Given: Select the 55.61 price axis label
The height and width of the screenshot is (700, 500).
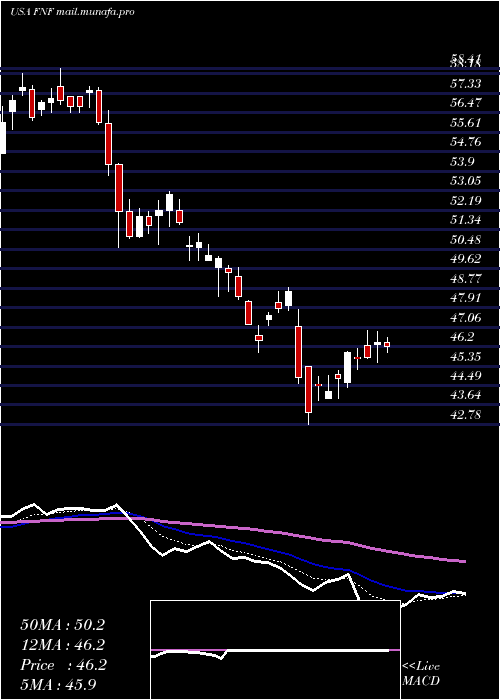Looking at the screenshot, I should [466, 122].
